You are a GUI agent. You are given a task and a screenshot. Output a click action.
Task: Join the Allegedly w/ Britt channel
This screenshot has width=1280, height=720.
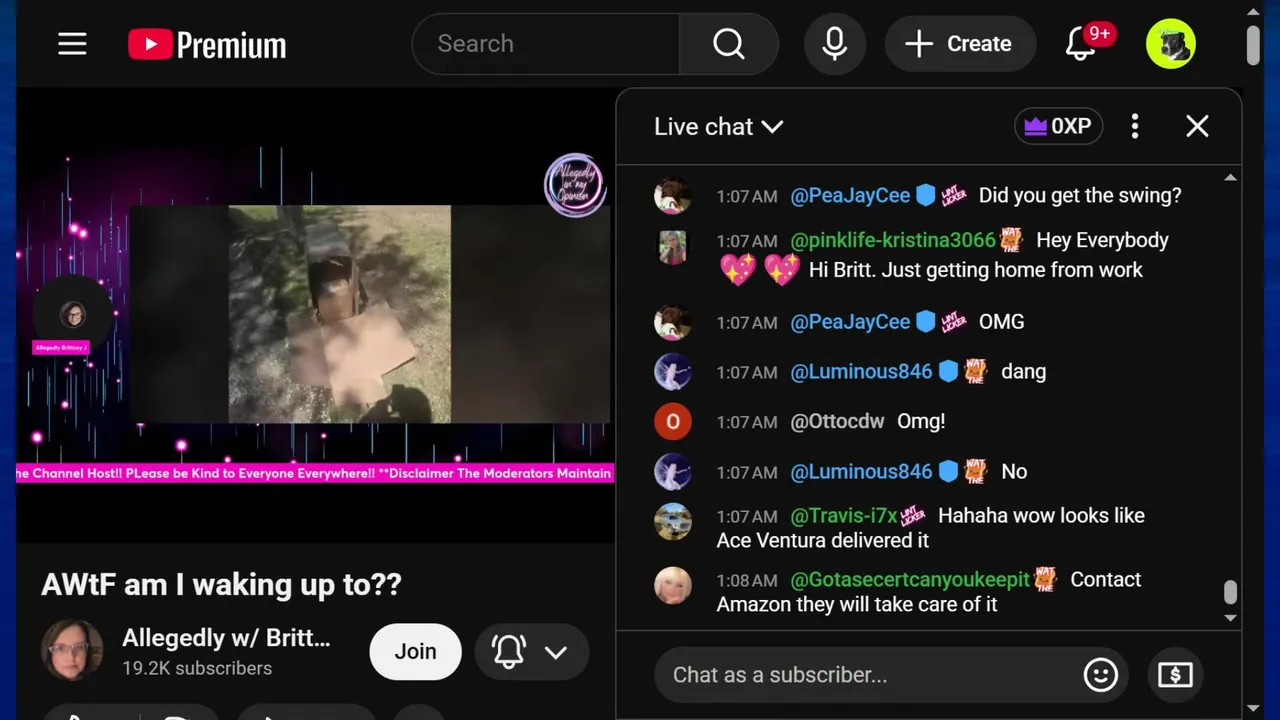click(x=415, y=652)
